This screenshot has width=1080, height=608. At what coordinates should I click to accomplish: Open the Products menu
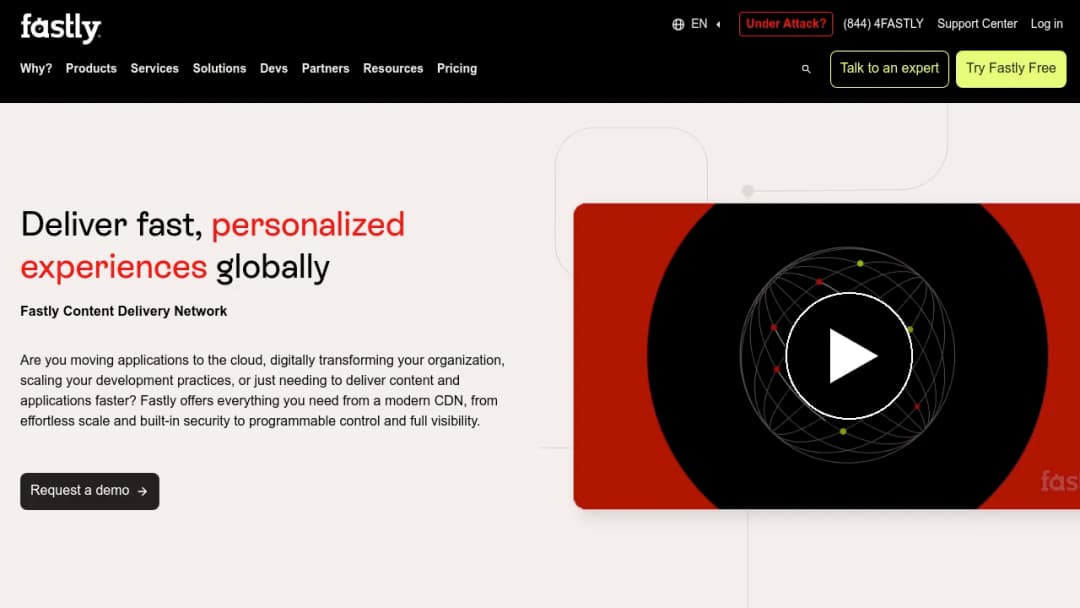[x=91, y=68]
